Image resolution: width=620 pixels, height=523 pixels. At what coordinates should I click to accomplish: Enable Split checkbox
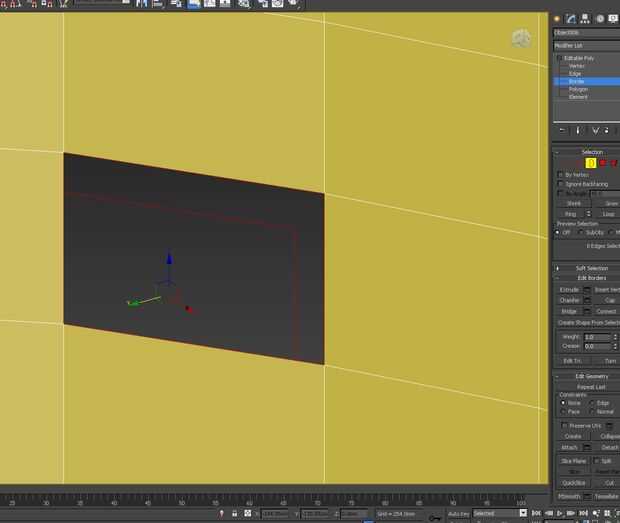(596, 461)
